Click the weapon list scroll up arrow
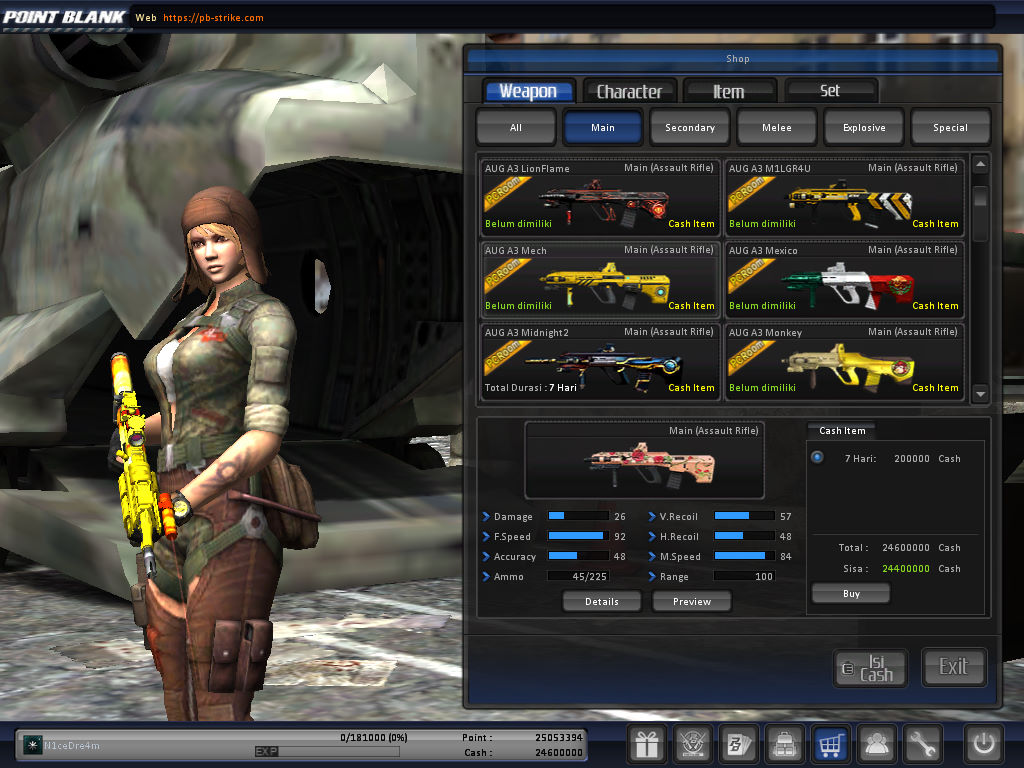This screenshot has width=1024, height=768. pos(980,164)
